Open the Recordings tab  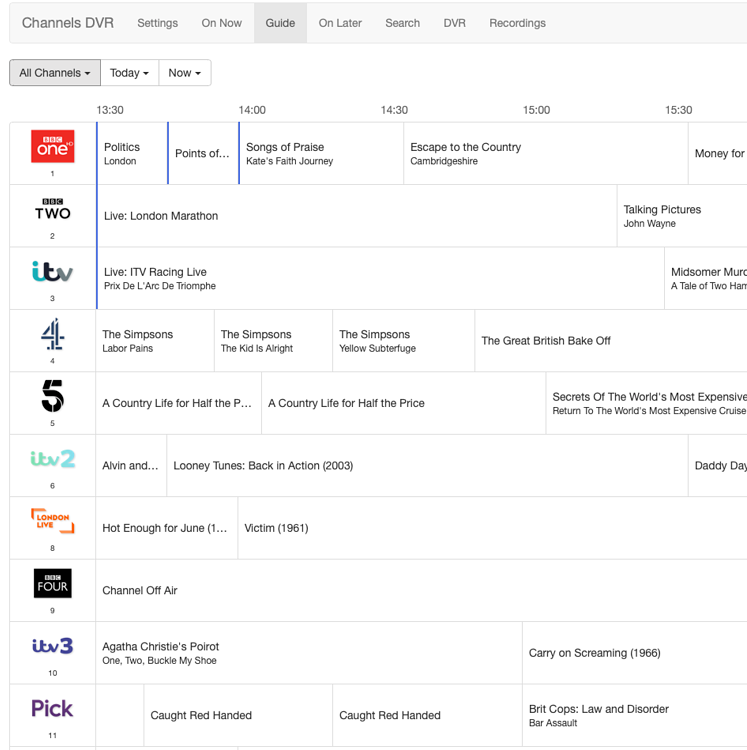point(517,23)
